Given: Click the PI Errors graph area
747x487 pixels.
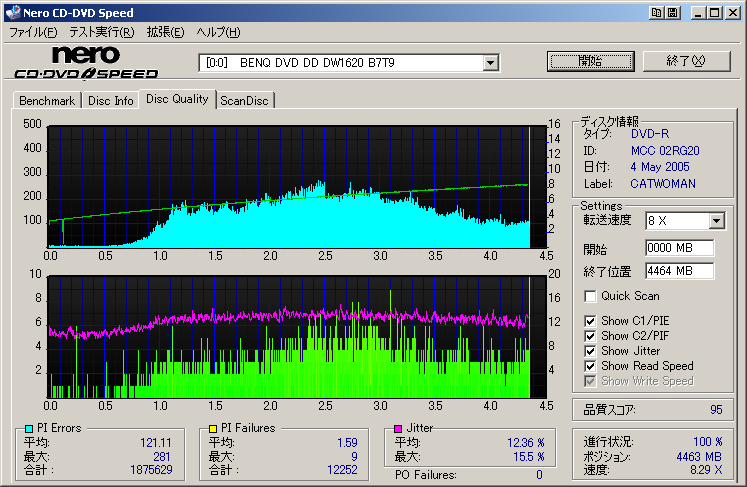Looking at the screenshot, I should pyautogui.click(x=297, y=187).
